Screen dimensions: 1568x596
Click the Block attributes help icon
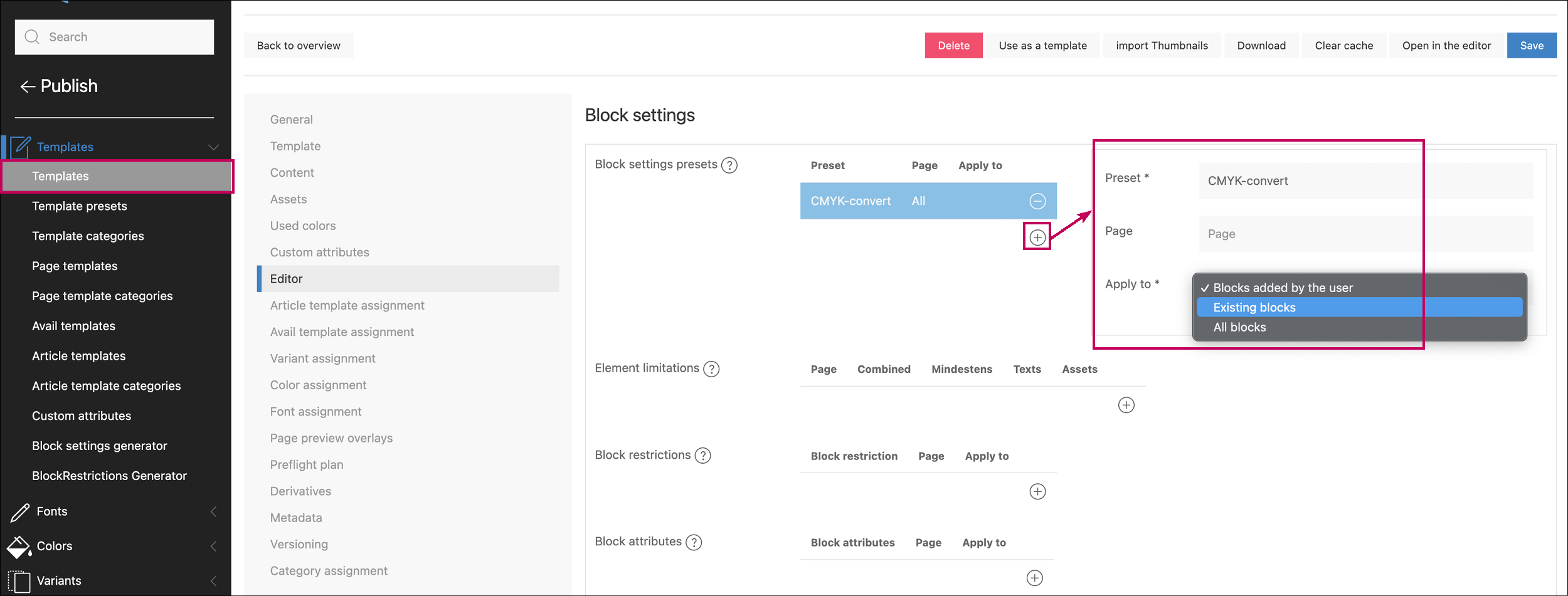click(x=693, y=542)
